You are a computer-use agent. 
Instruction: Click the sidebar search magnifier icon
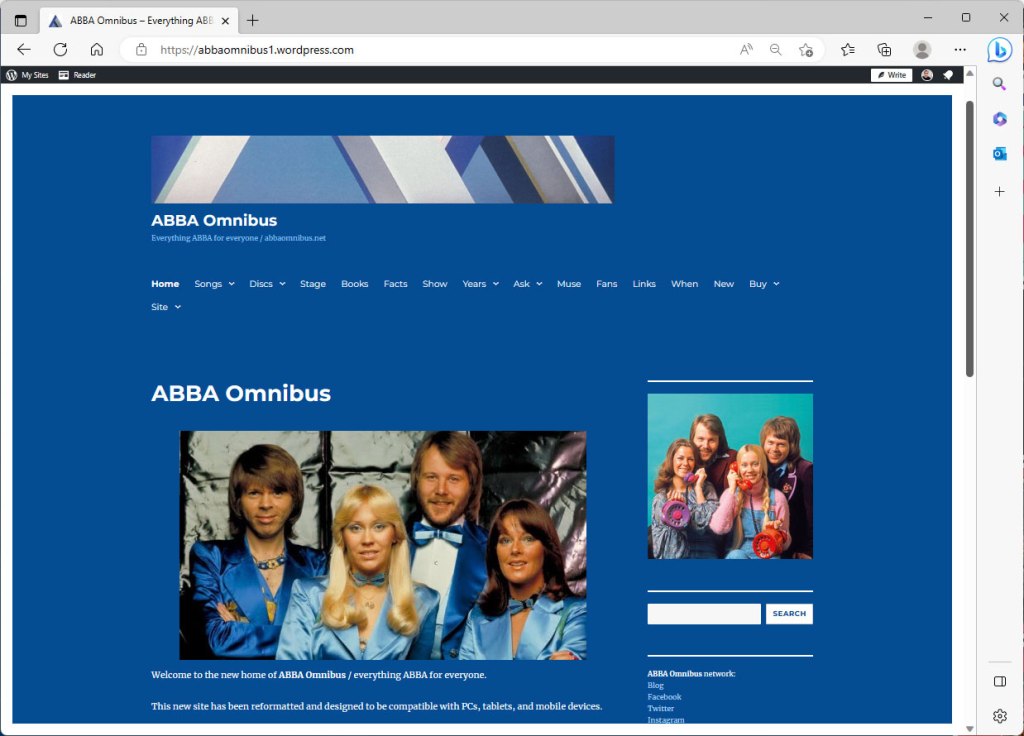tap(999, 84)
